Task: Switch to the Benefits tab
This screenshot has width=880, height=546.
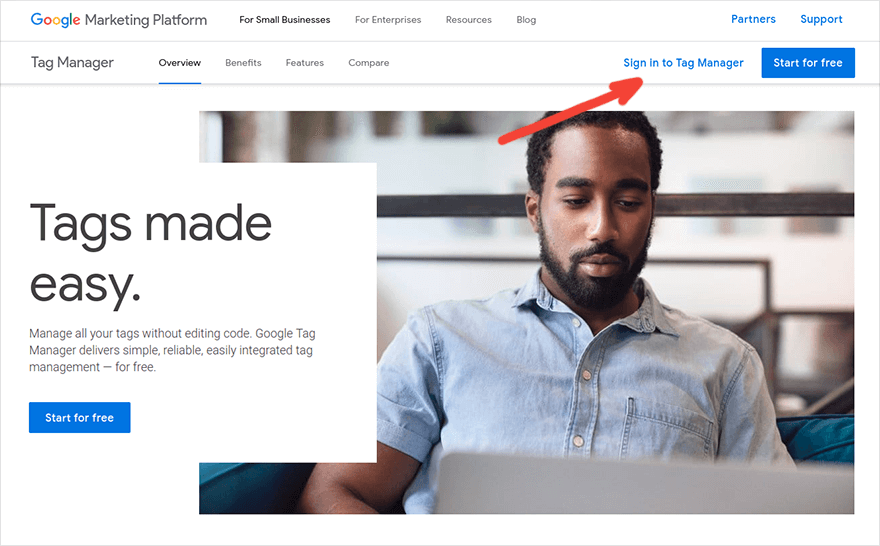Action: (243, 63)
